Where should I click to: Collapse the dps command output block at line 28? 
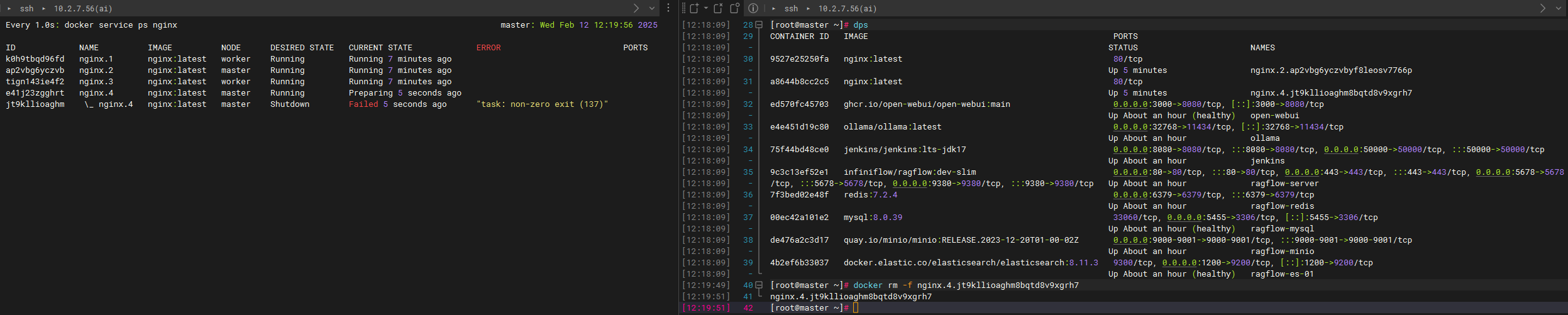[x=759, y=25]
